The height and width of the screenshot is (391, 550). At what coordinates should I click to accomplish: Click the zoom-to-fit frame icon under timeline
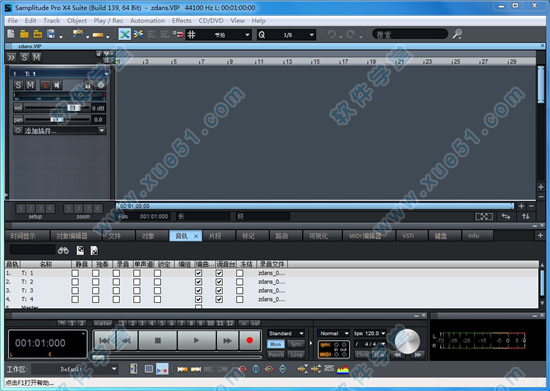(484, 217)
